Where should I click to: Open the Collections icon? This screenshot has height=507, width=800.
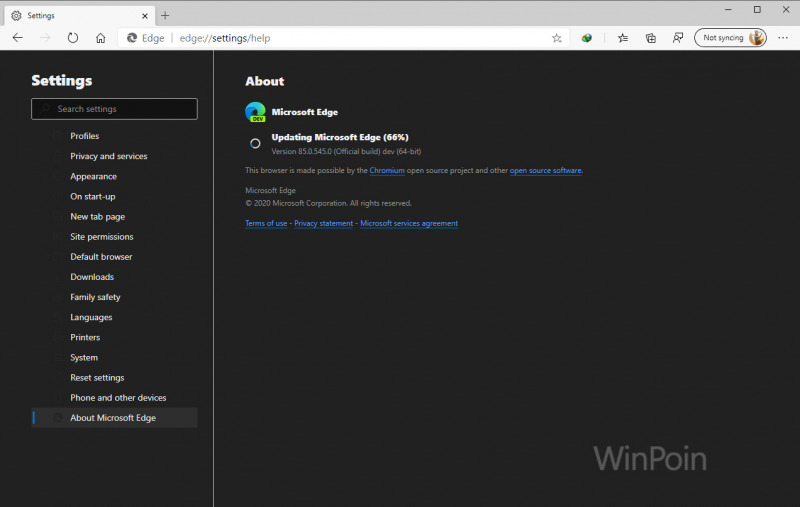(x=651, y=38)
